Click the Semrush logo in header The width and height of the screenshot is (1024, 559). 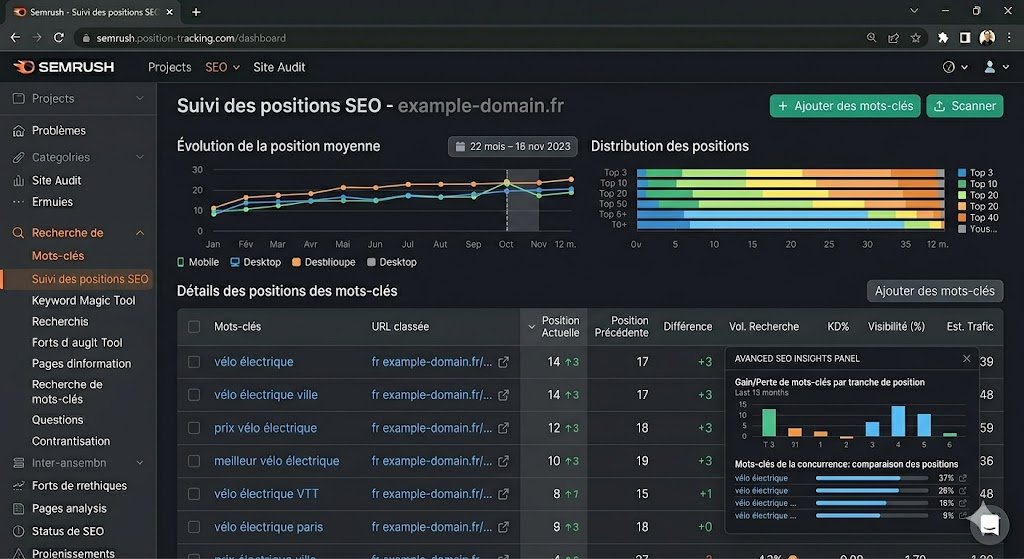[x=63, y=67]
